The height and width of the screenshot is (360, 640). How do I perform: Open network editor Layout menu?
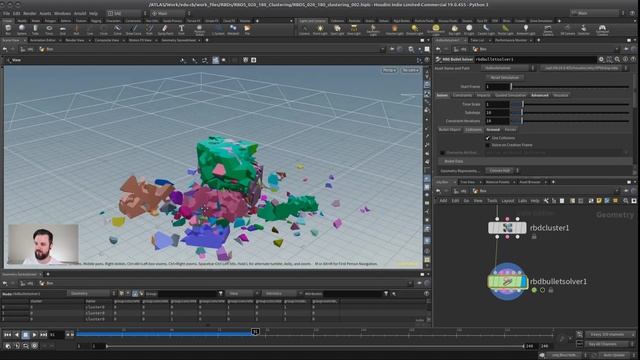508,201
